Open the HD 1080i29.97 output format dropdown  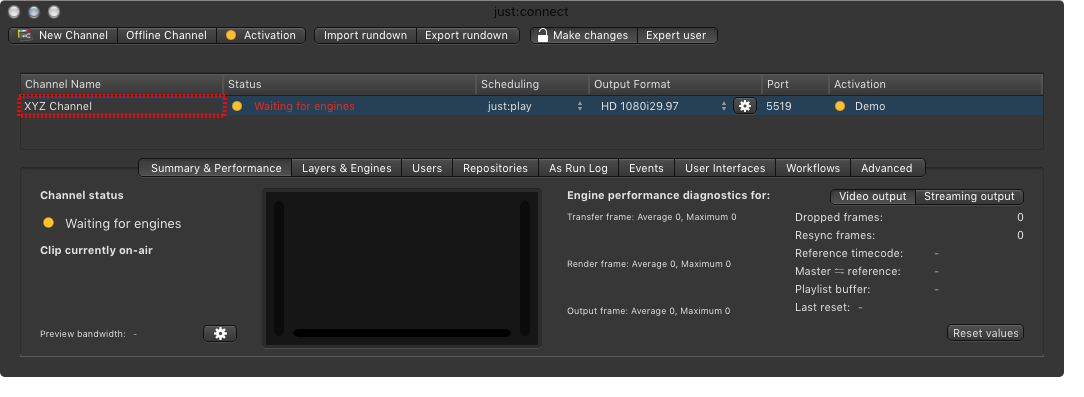point(662,107)
